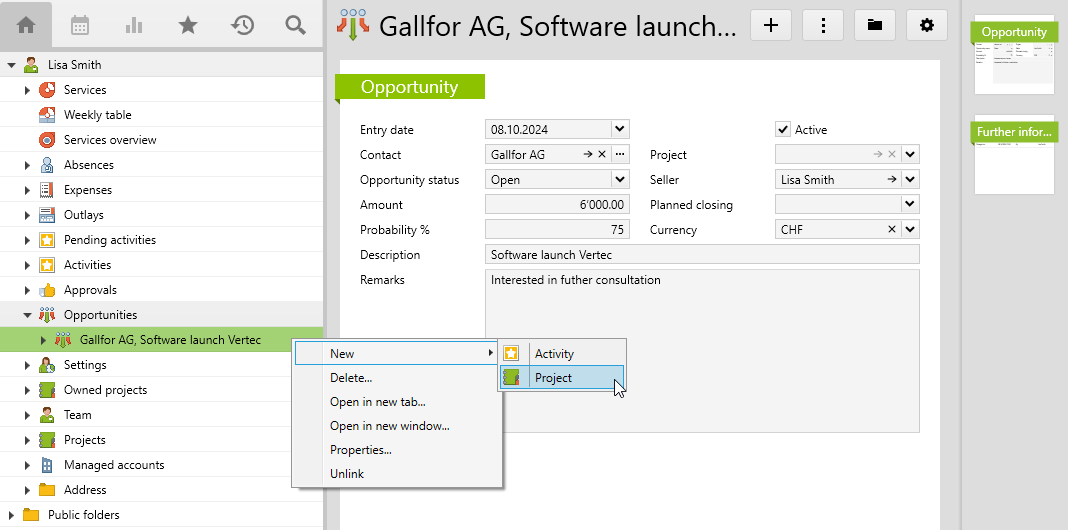1068x530 pixels.
Task: Open the bar chart reports icon
Action: (134, 25)
